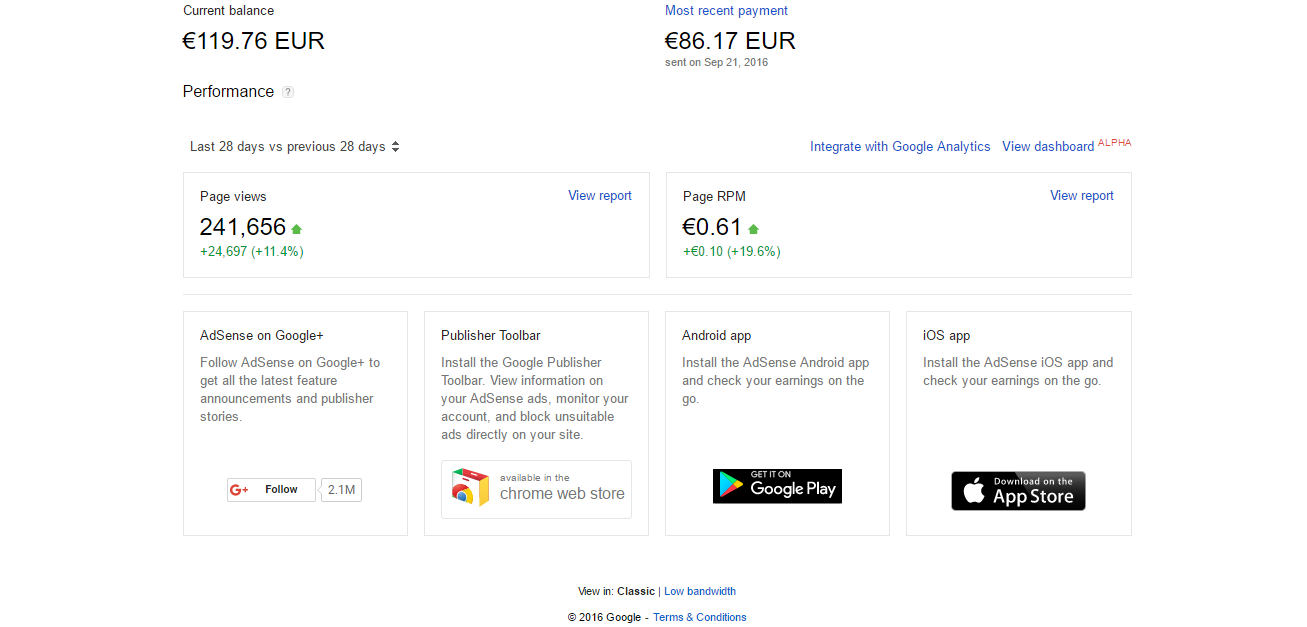View report for Page RPM

(x=1081, y=196)
